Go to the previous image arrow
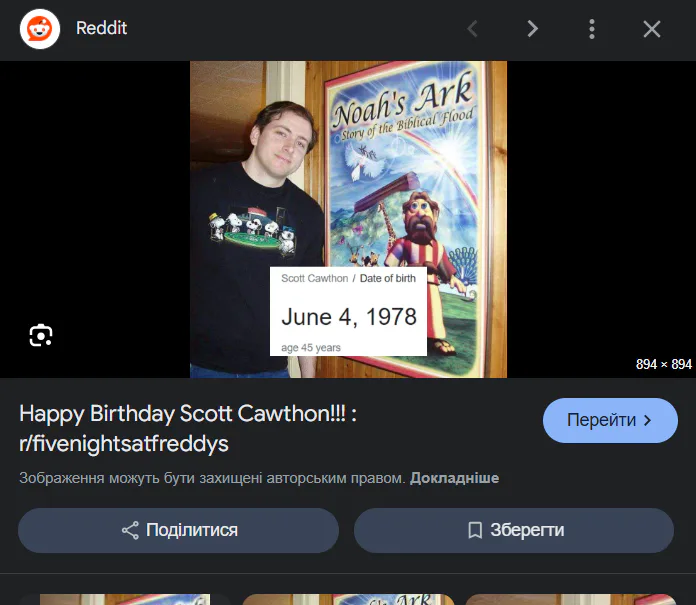696x605 pixels. 473,29
